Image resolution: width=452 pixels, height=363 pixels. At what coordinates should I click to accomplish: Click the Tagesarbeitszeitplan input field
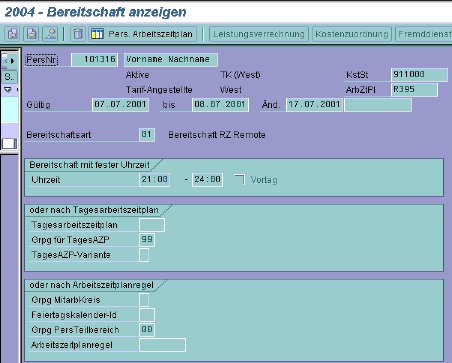pos(152,225)
